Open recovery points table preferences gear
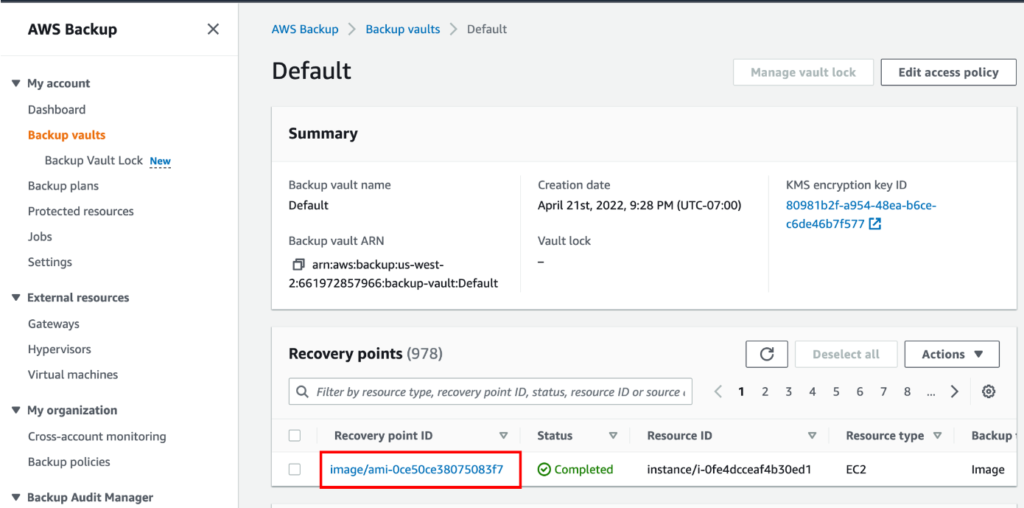 989,392
